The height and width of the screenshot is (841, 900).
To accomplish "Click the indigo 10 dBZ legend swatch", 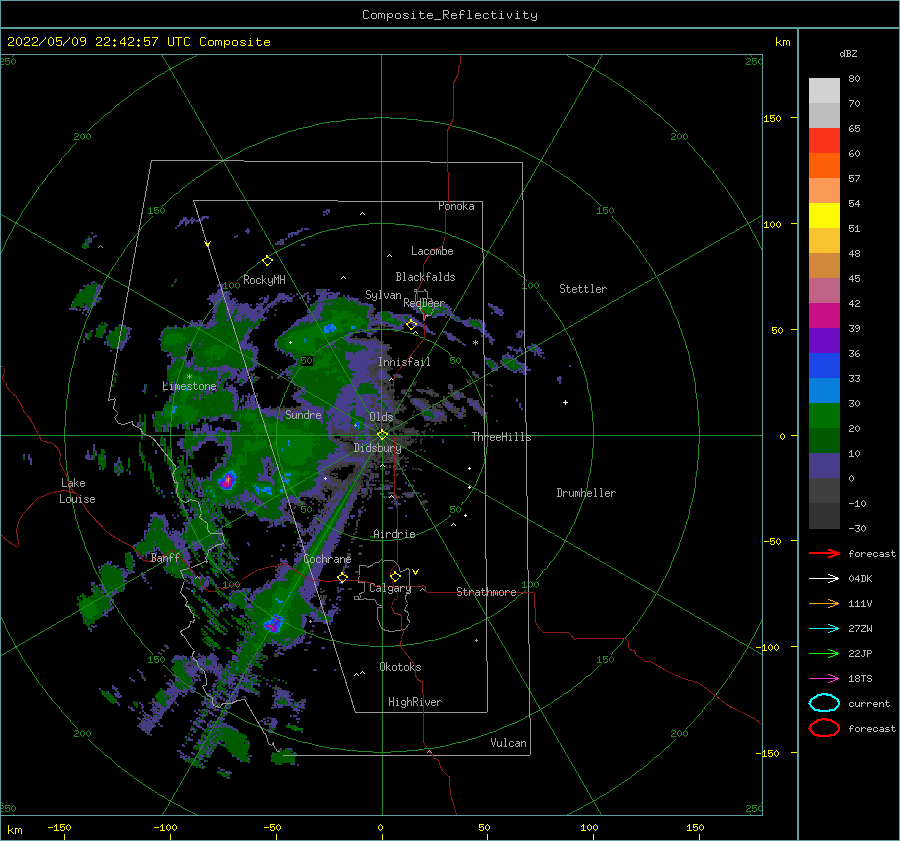I will tap(824, 465).
